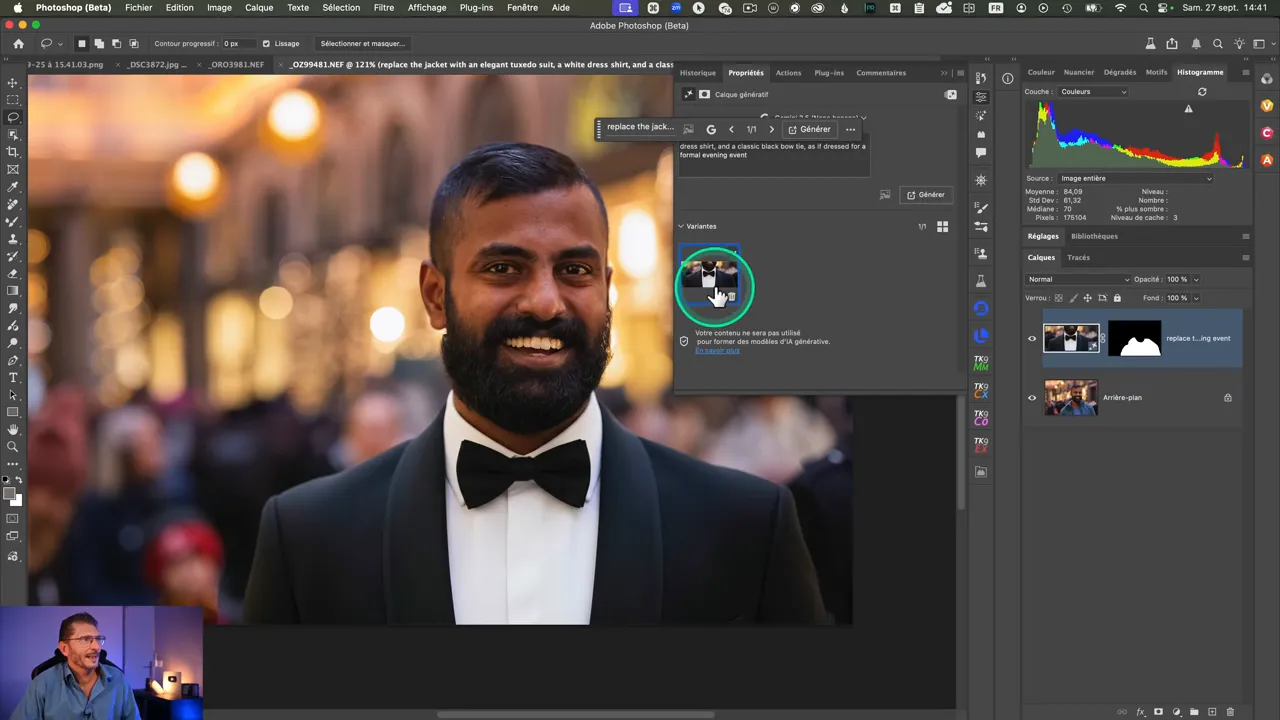Image resolution: width=1280 pixels, height=720 pixels.
Task: Pick the Type (text) tool
Action: click(x=13, y=377)
